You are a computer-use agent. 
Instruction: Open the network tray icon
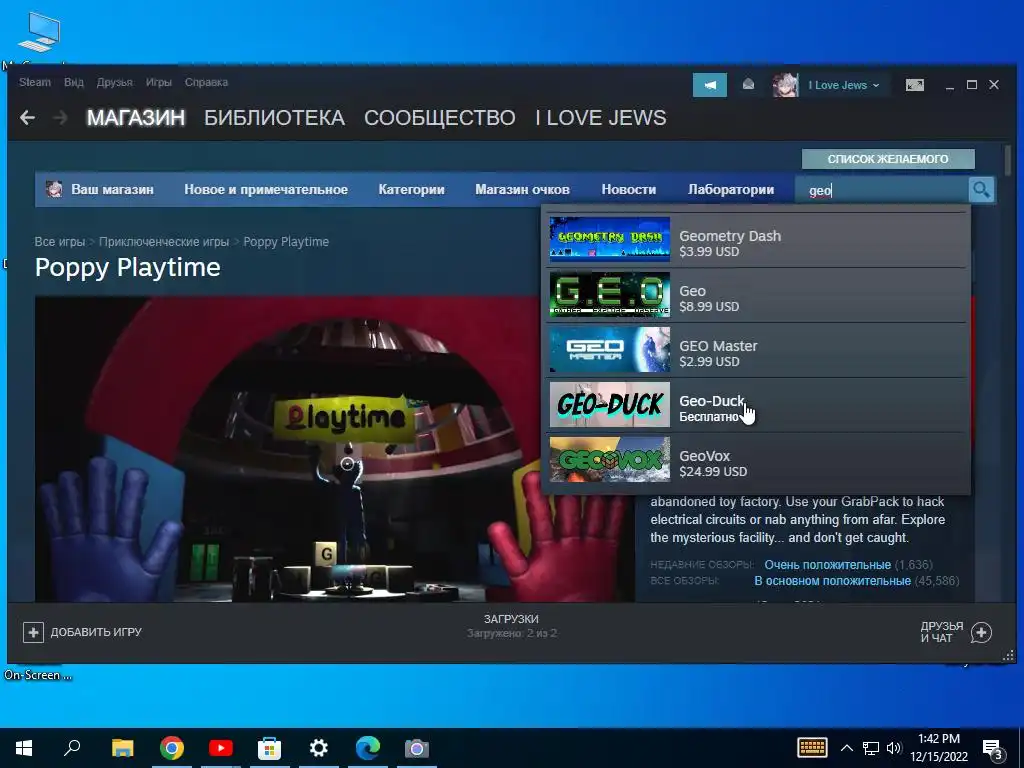[871, 748]
